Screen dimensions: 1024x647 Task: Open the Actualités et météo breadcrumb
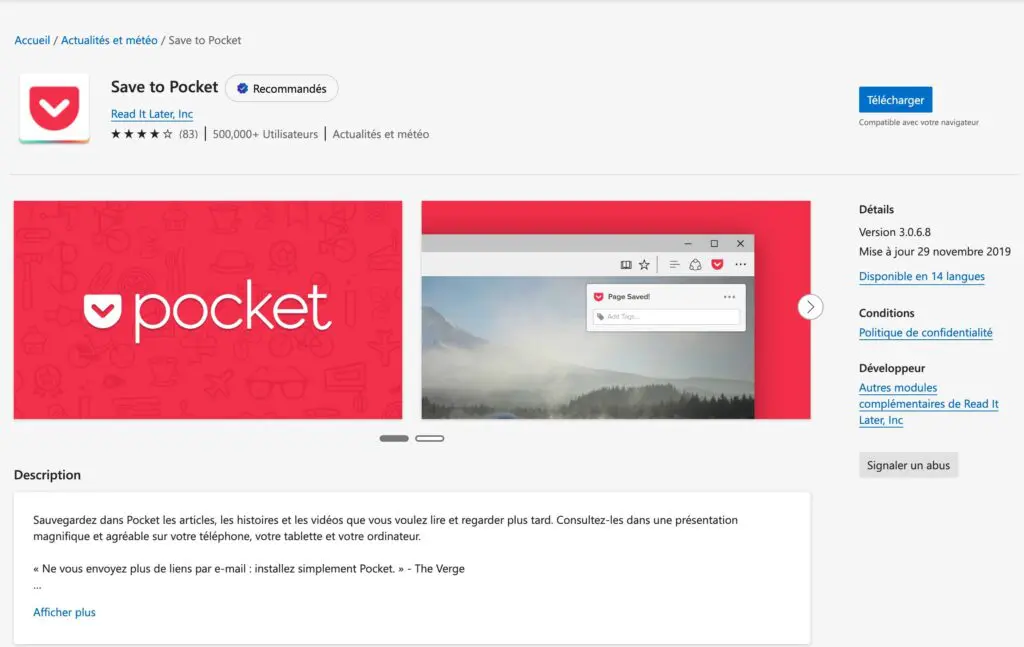click(x=110, y=40)
